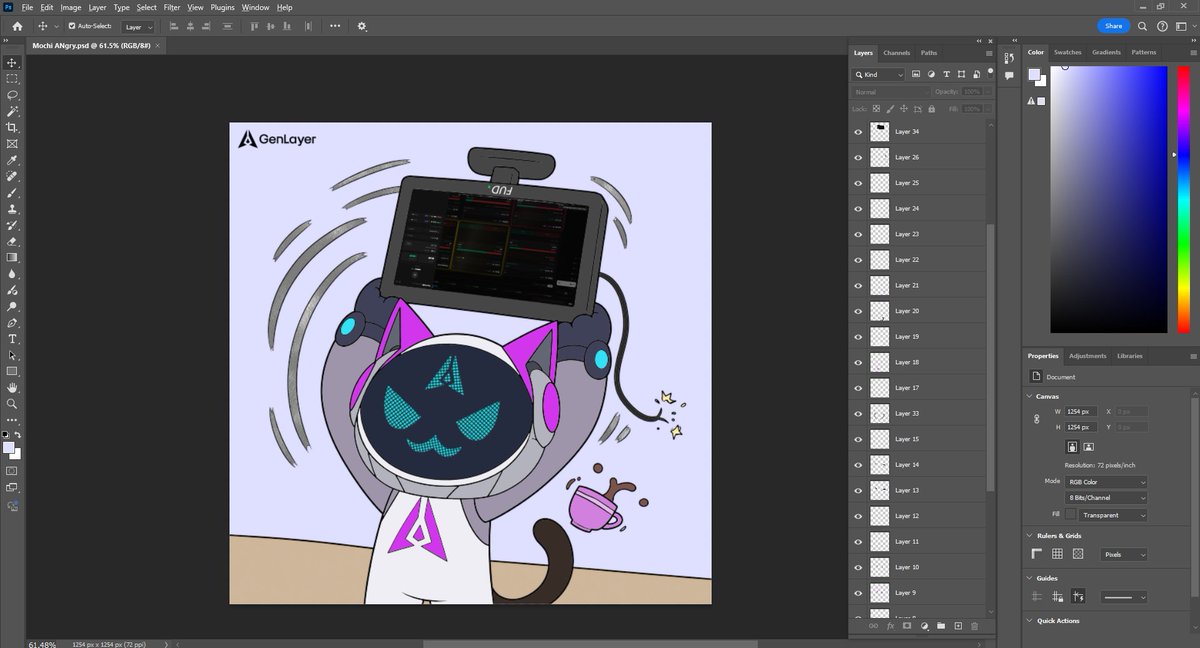Hide Layer 13 with eye icon
This screenshot has height=648, width=1200.
coord(858,491)
